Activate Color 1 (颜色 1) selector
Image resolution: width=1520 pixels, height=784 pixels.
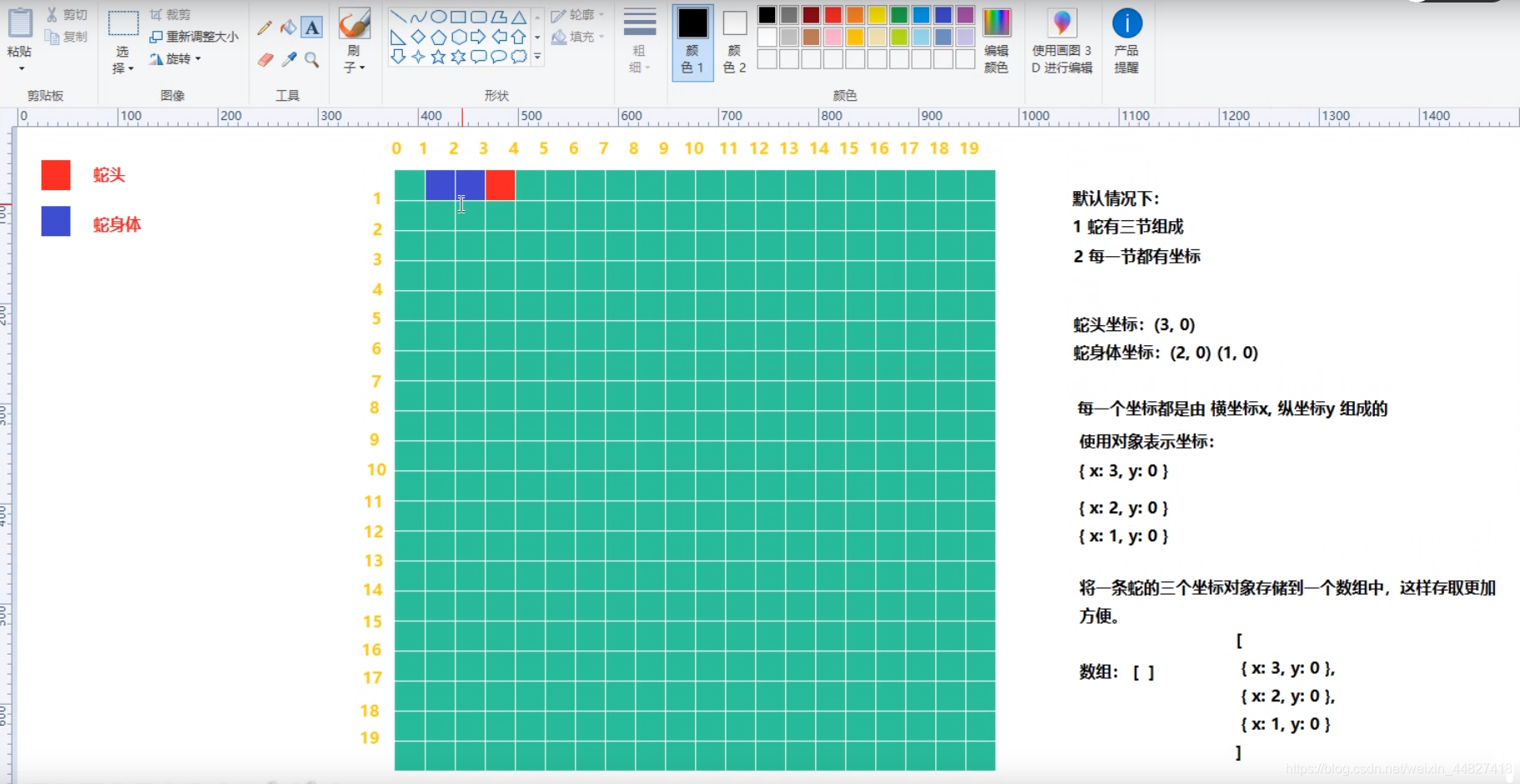[x=692, y=43]
